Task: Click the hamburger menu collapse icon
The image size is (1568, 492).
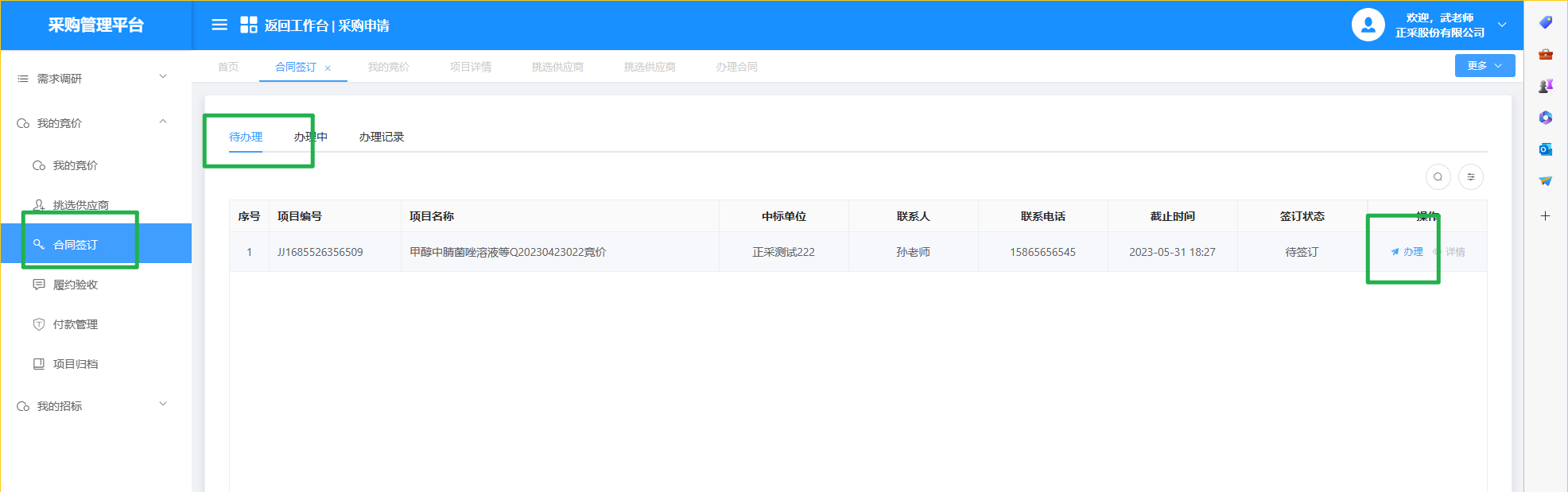Action: pyautogui.click(x=219, y=25)
